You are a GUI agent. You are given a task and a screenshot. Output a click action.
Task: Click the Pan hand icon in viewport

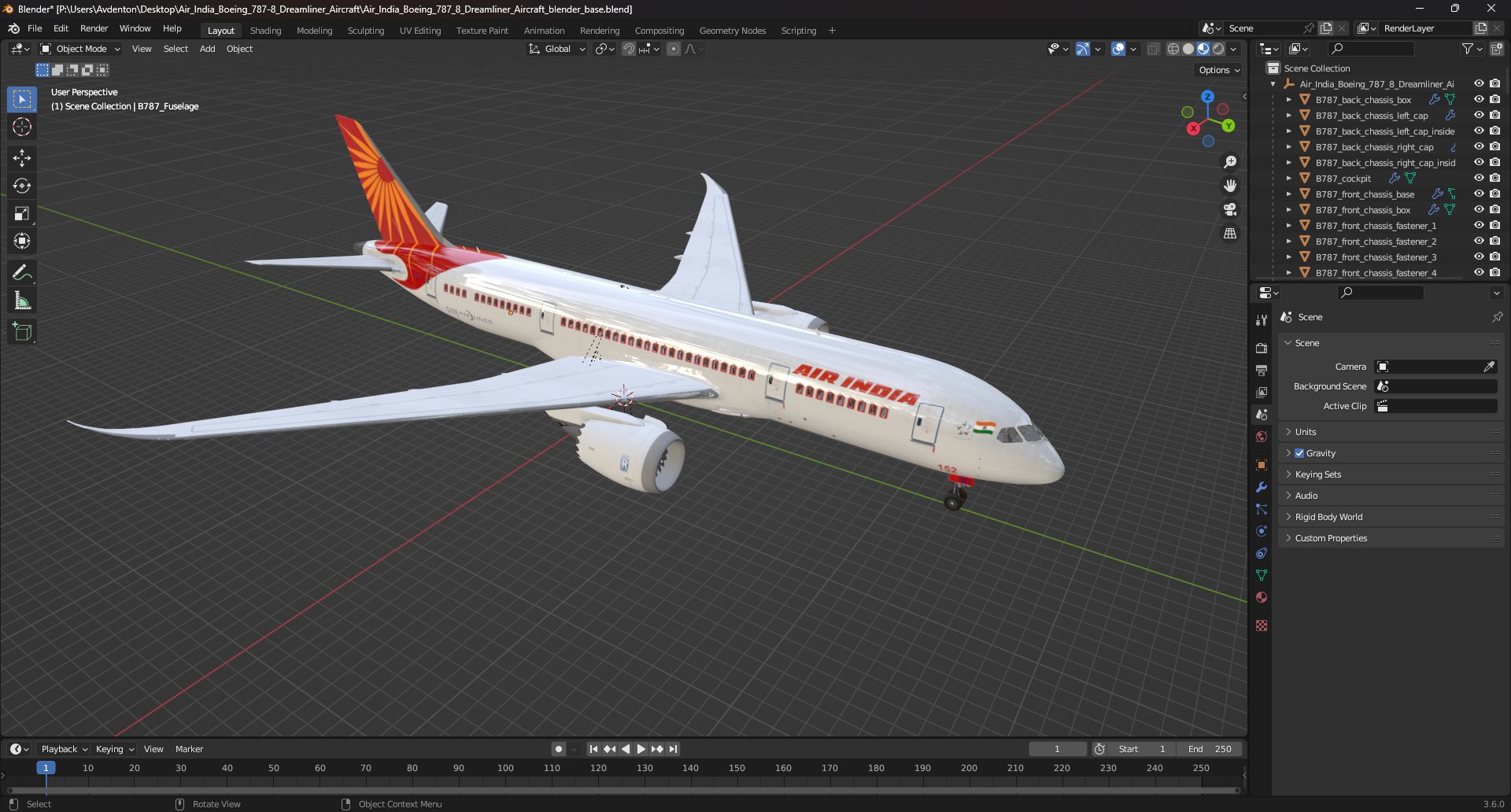click(1229, 186)
